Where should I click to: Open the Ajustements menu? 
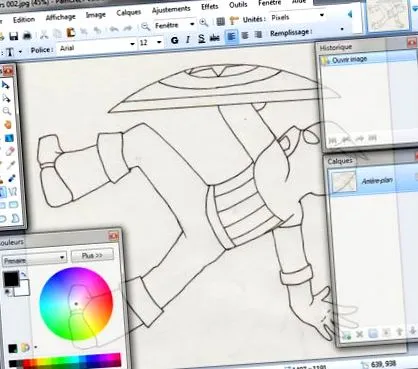coord(171,10)
